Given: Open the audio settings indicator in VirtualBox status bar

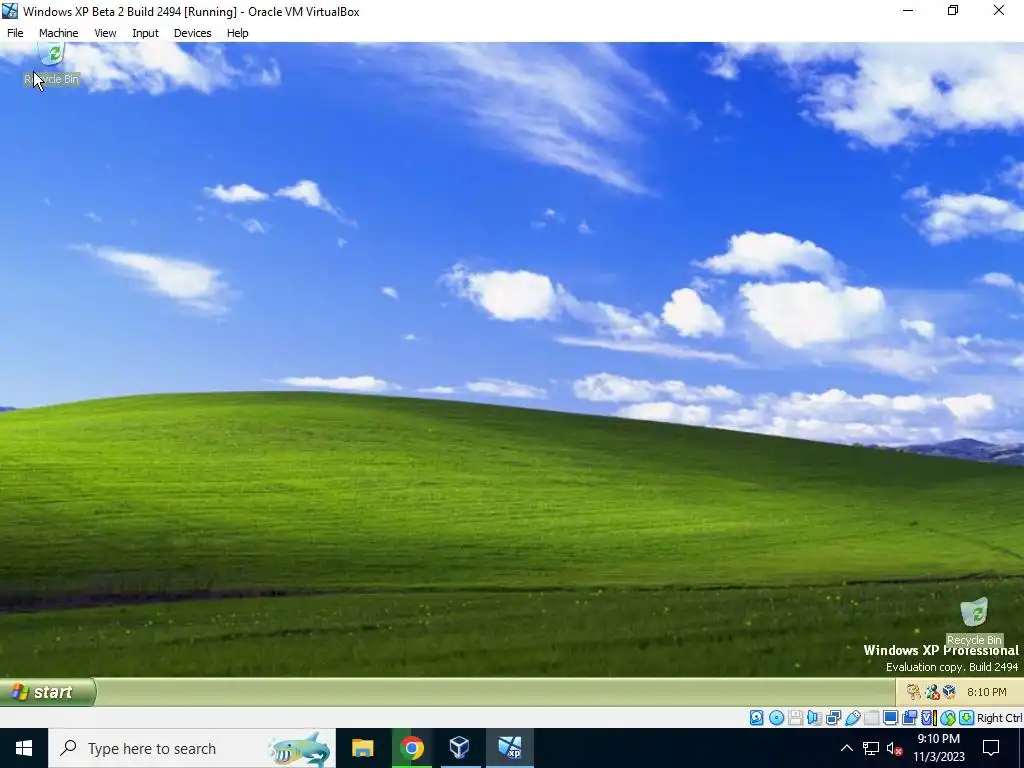Looking at the screenshot, I should click(814, 718).
